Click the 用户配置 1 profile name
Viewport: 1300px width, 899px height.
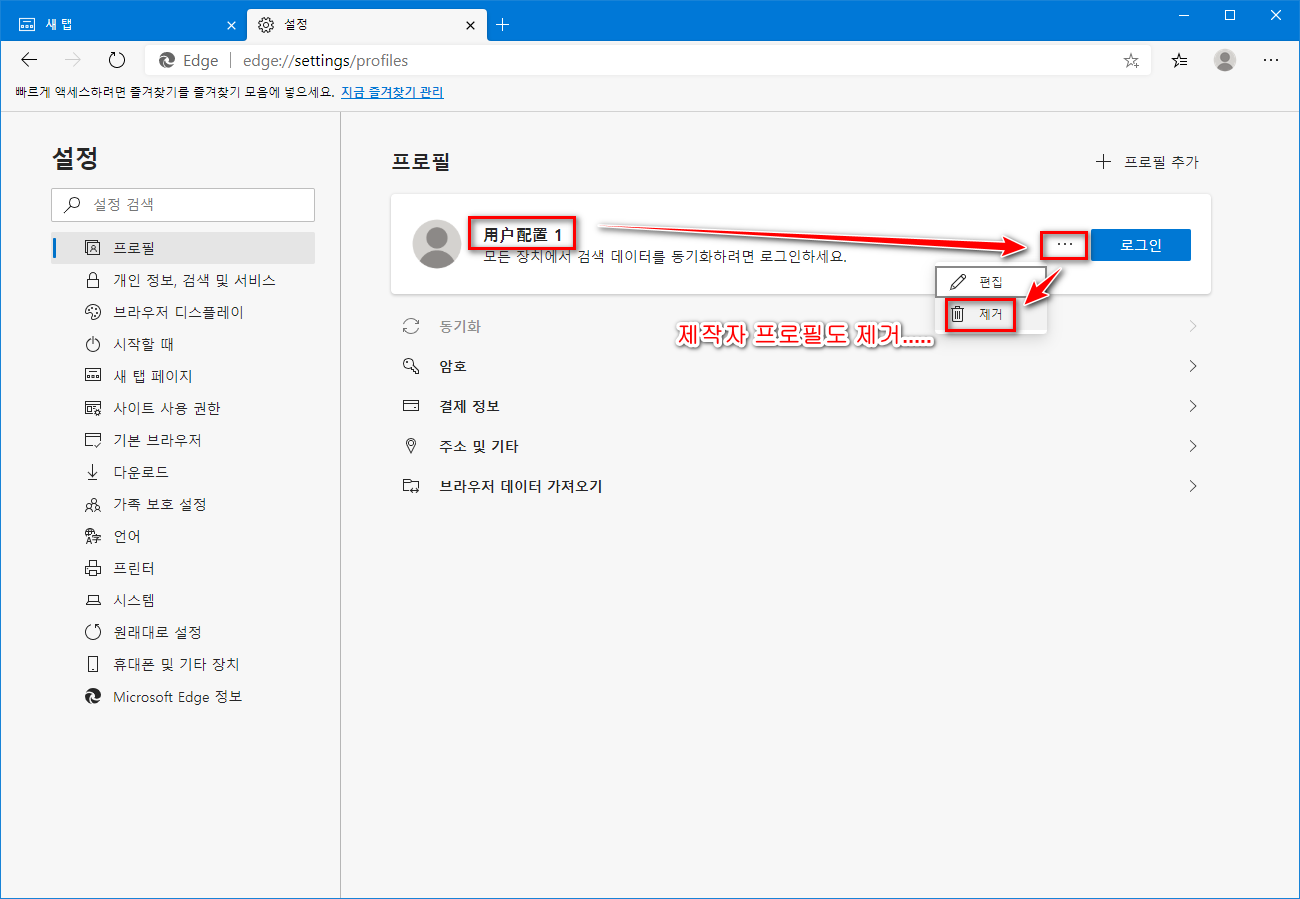pos(523,235)
